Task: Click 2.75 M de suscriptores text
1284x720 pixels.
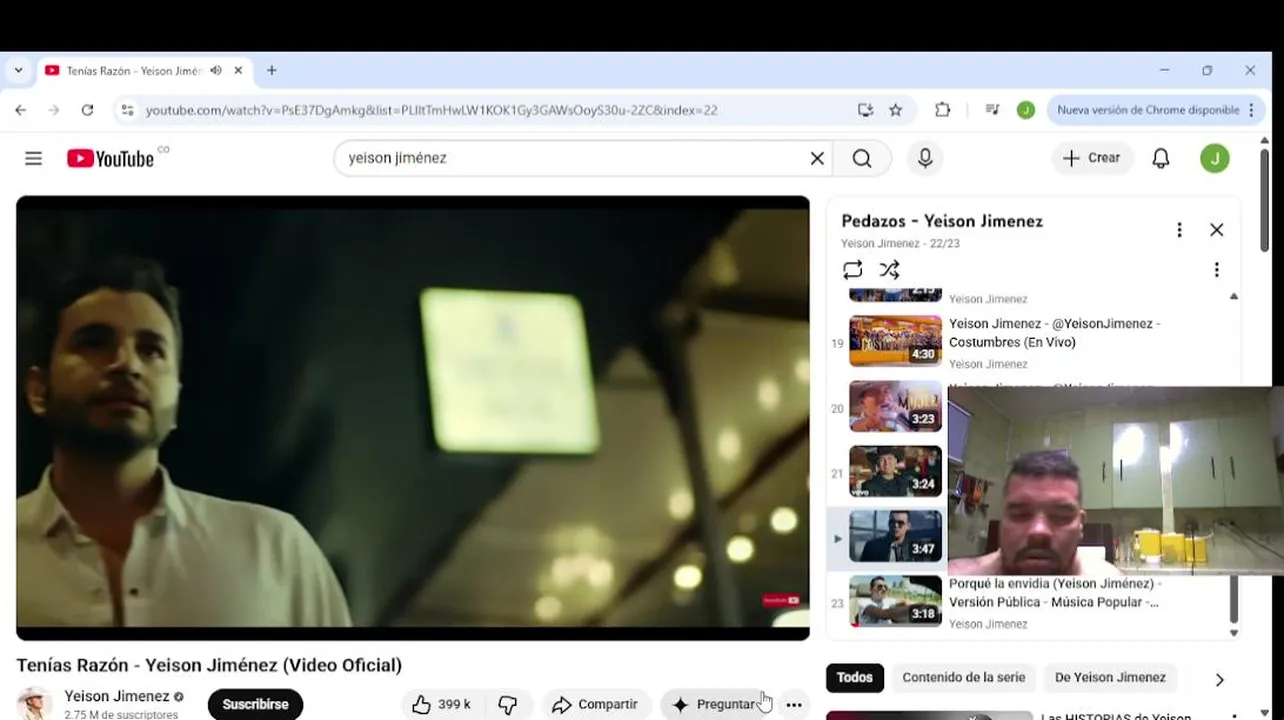Action: [121, 715]
